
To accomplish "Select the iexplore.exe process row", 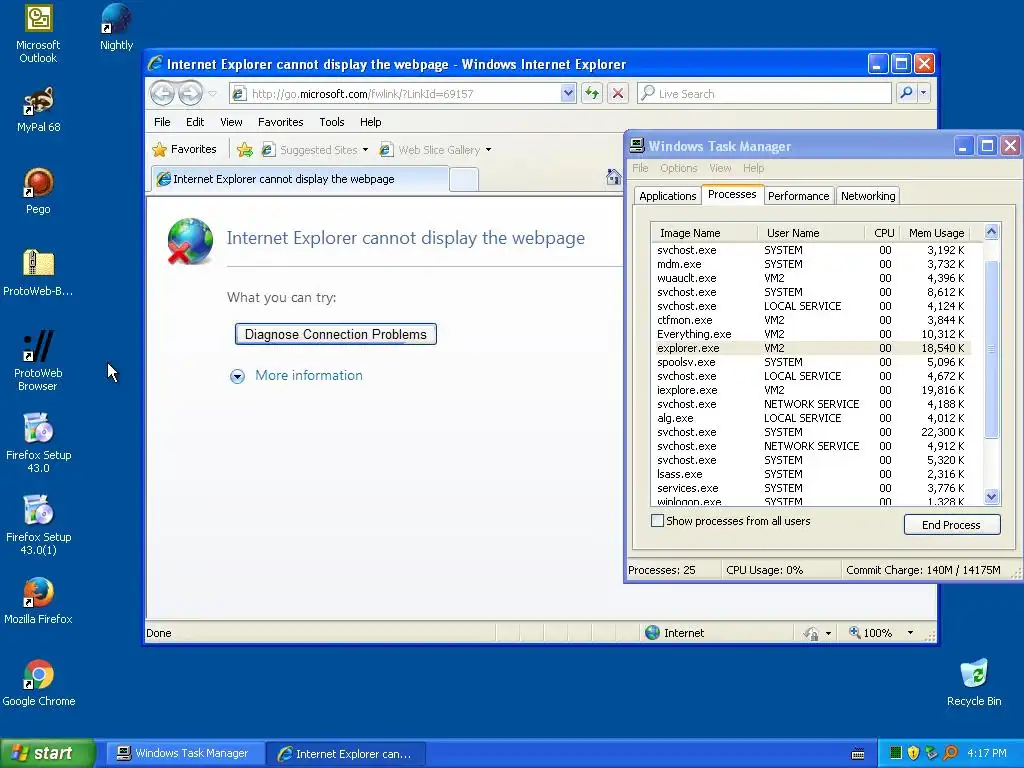I will [810, 390].
